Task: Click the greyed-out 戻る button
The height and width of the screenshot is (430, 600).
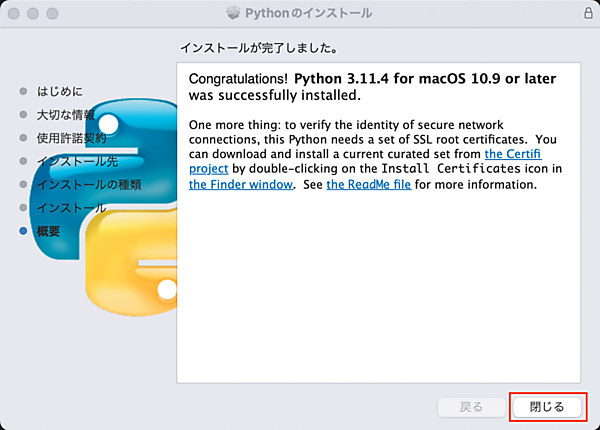Action: (x=471, y=407)
